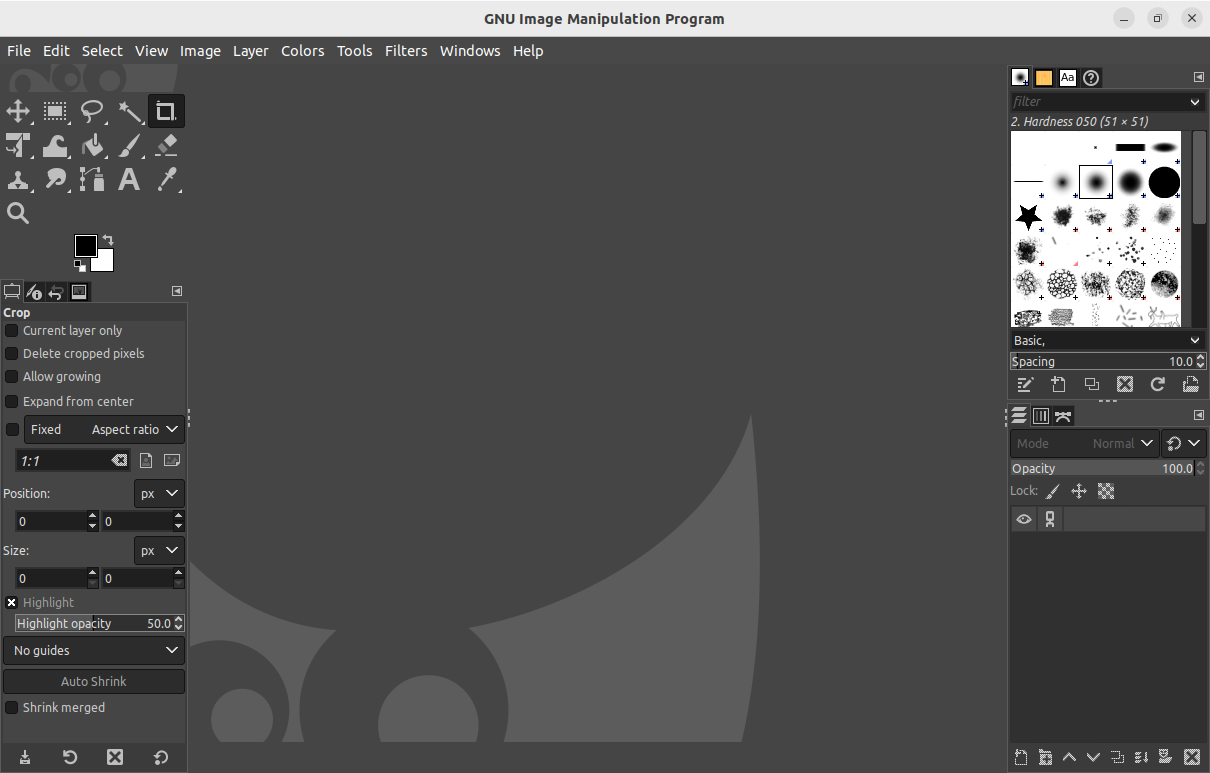Select the Free Select lasso tool

(92, 111)
